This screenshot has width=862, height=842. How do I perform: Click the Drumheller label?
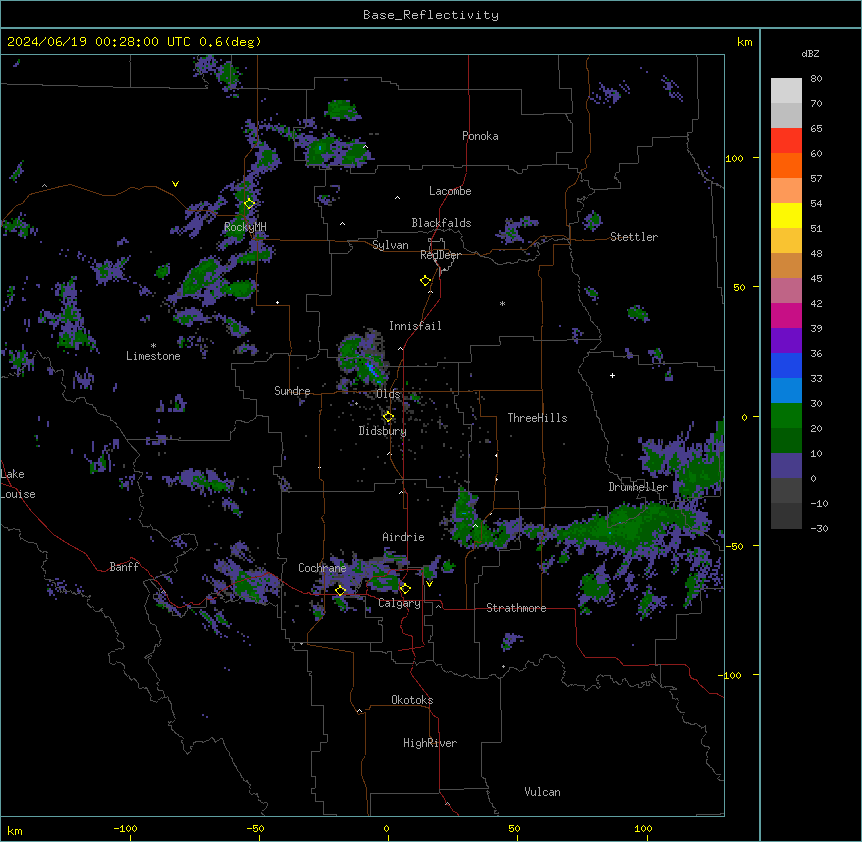pos(638,487)
